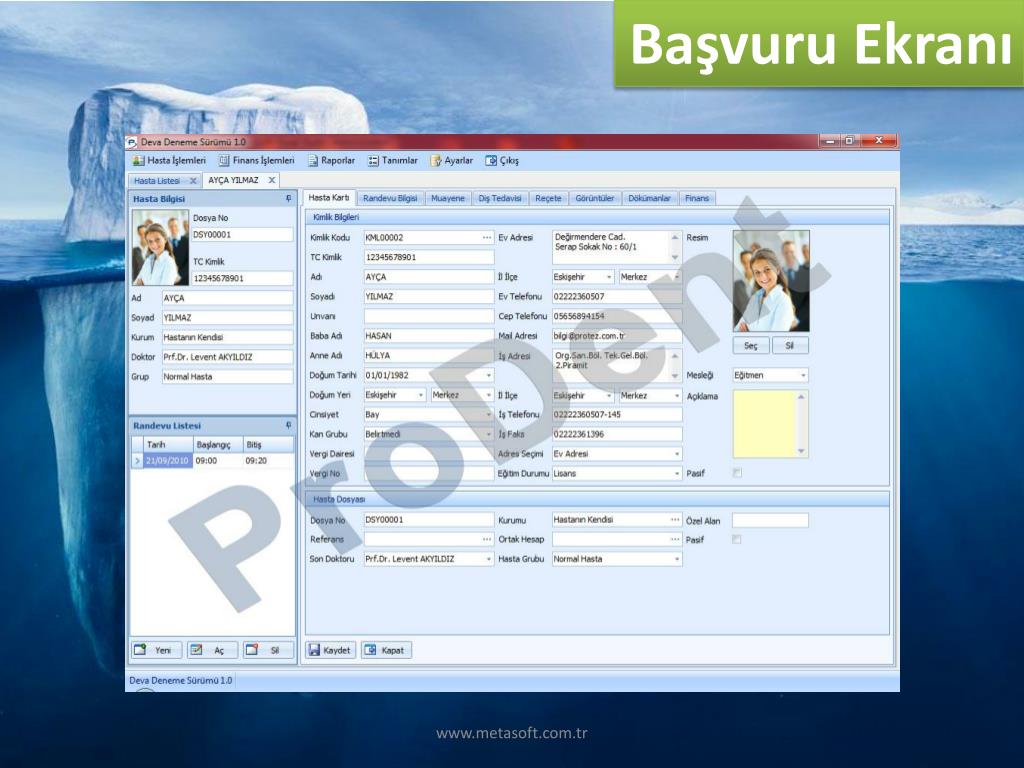Open the Cinsiyet dropdown

pos(488,415)
